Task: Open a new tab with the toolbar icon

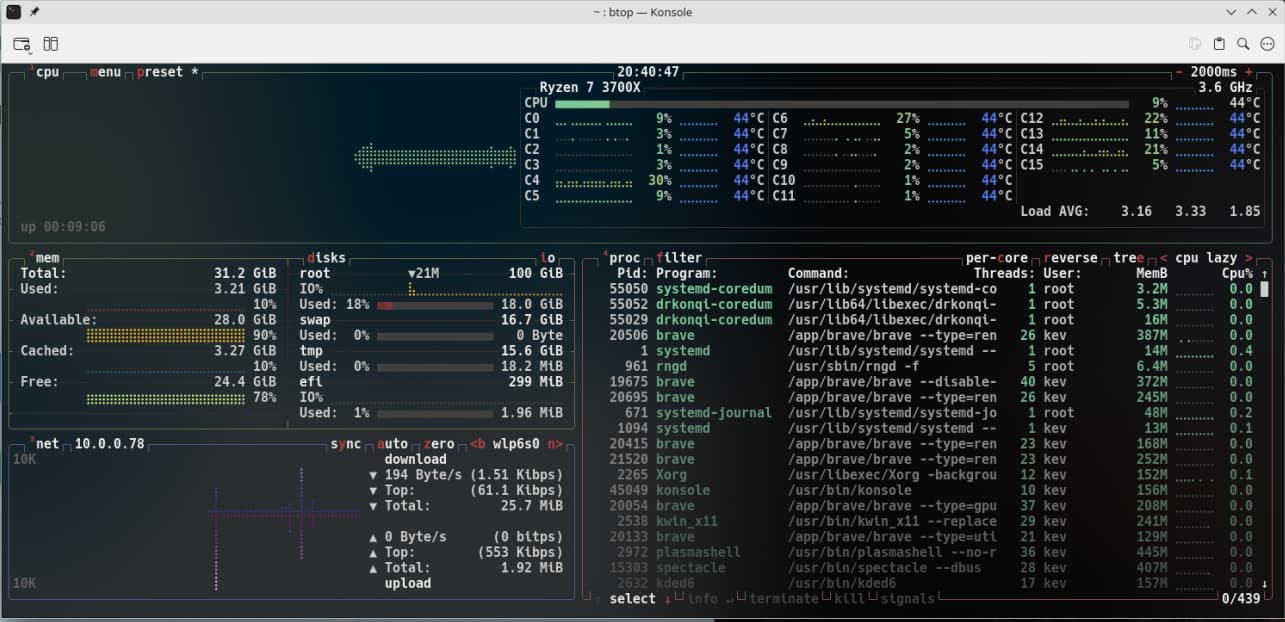Action: tap(22, 44)
